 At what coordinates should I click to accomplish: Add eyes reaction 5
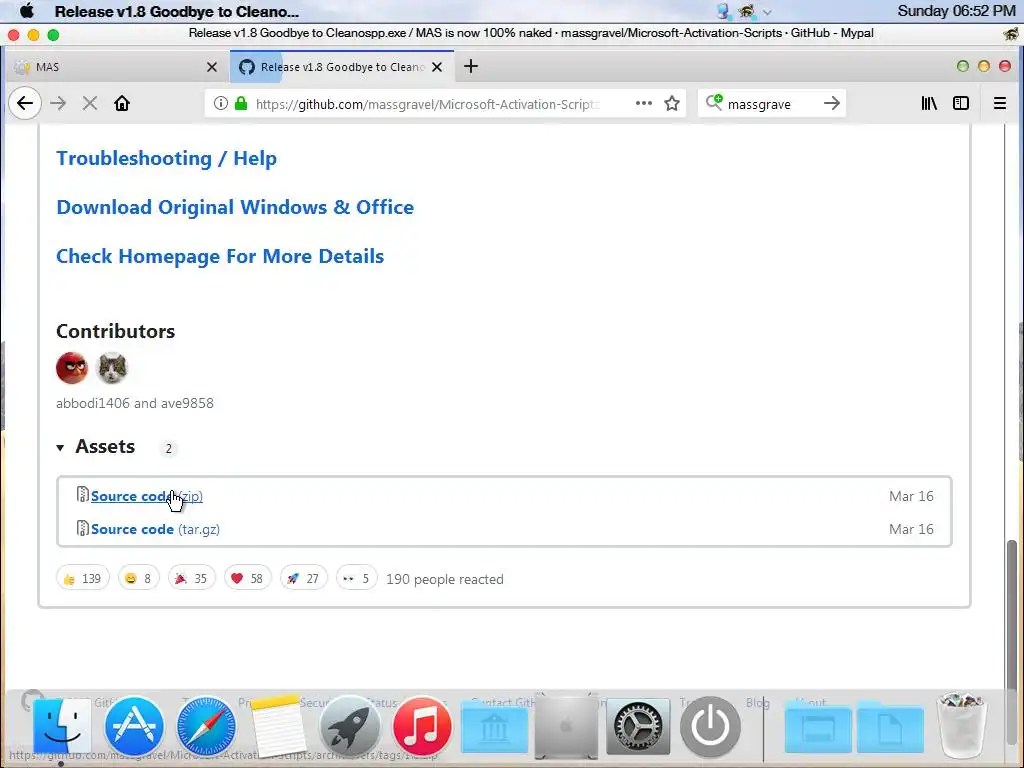click(x=357, y=579)
